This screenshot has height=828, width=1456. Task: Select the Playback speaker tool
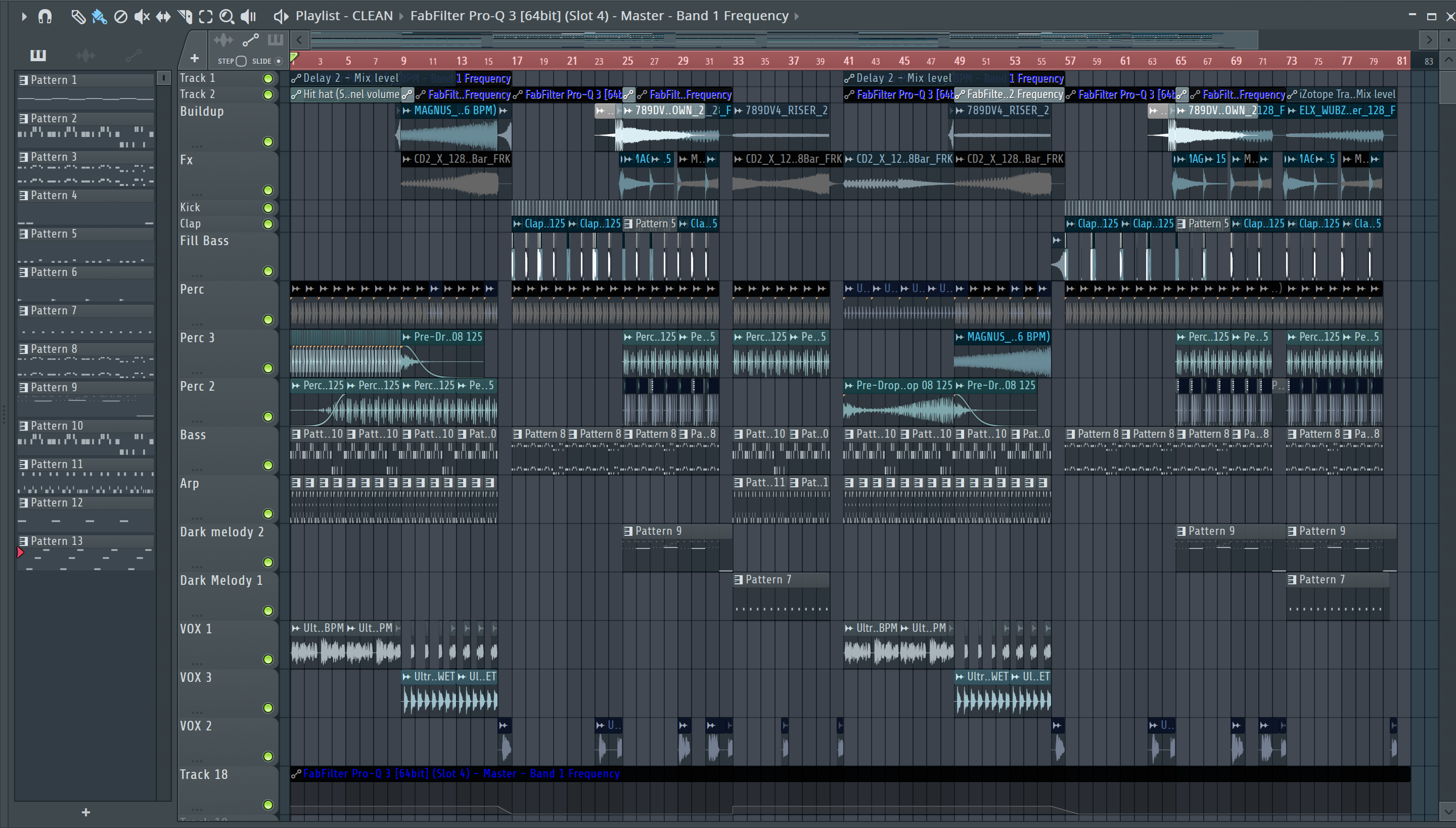coord(249,17)
